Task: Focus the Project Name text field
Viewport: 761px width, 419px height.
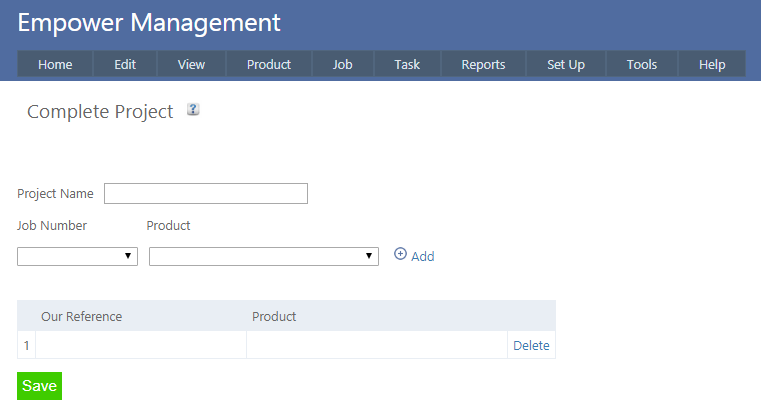Action: (206, 194)
